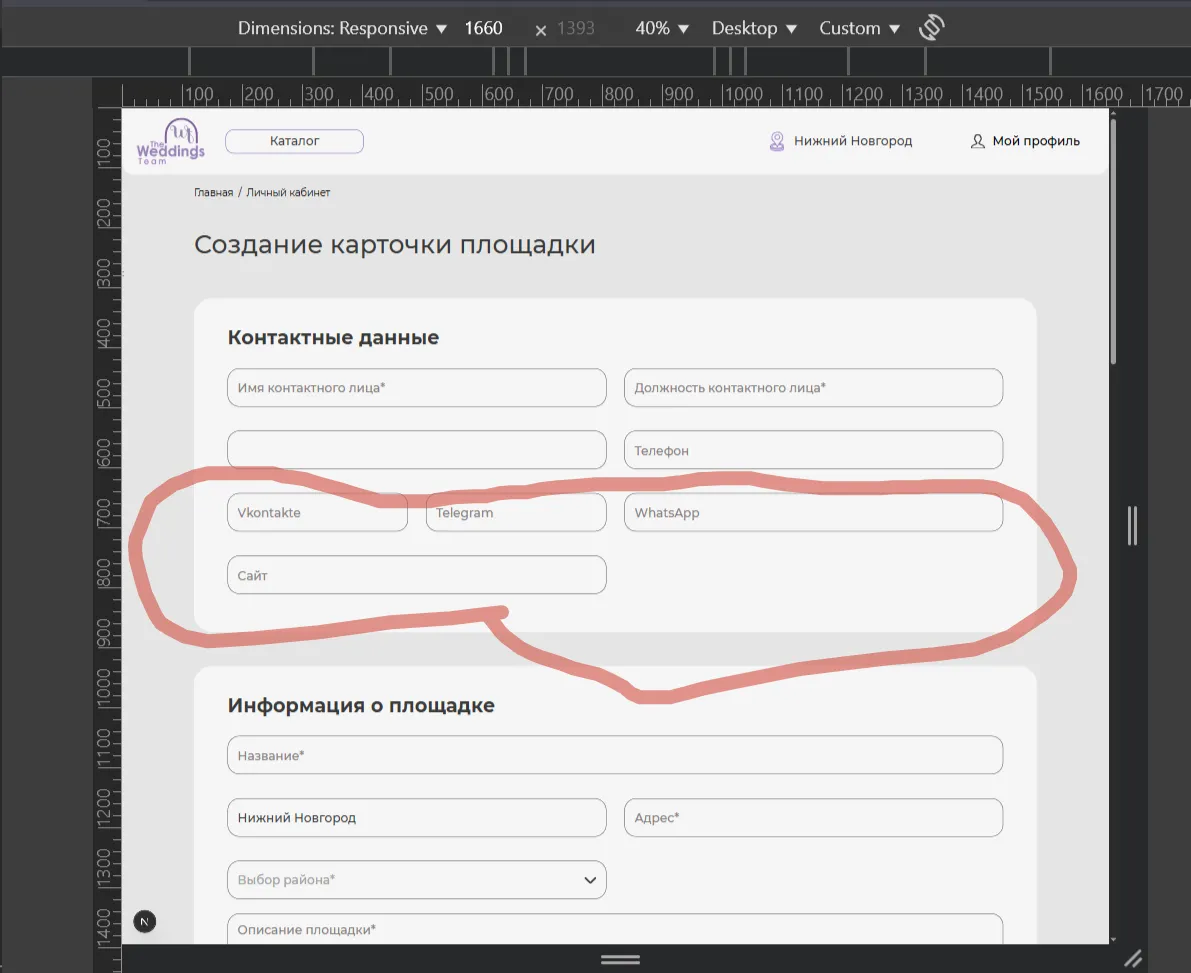
Task: Click the viewport width 1660 field
Action: point(483,28)
